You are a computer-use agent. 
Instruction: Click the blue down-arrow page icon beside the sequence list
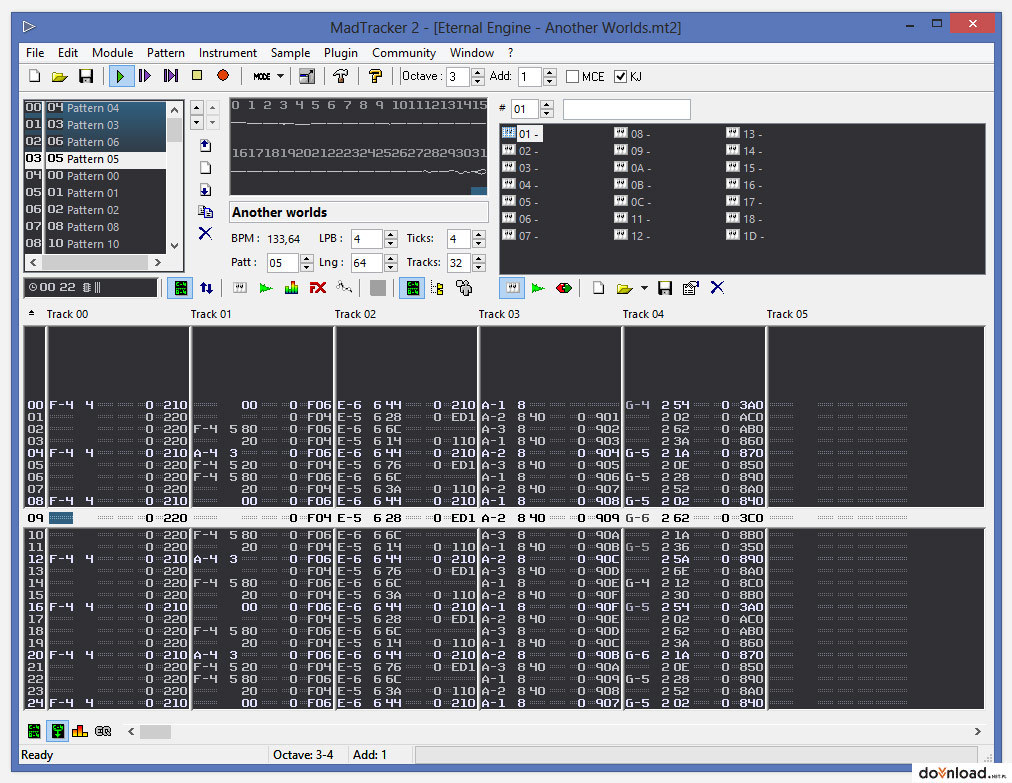[205, 190]
